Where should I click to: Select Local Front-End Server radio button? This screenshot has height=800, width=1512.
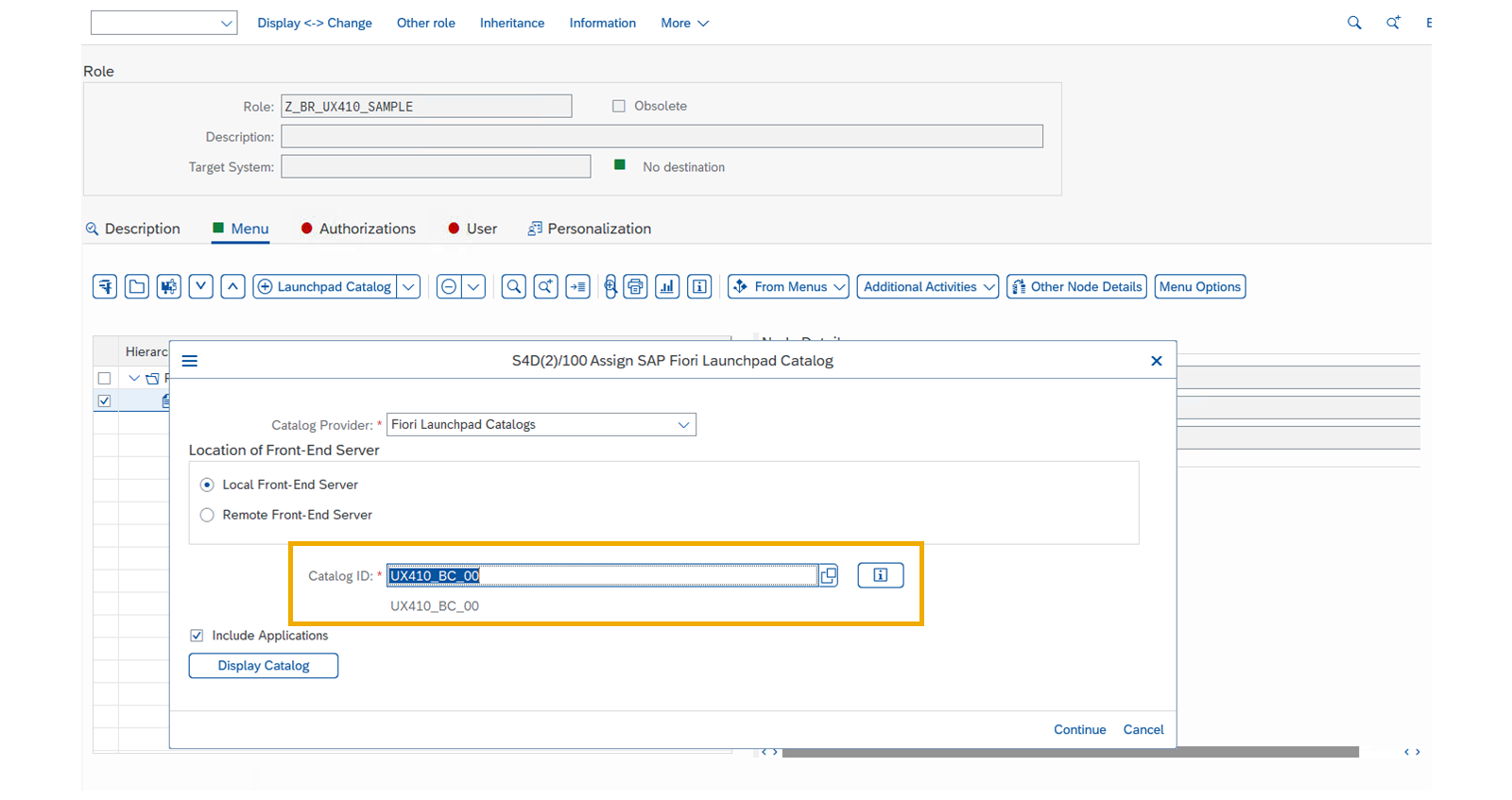[207, 485]
